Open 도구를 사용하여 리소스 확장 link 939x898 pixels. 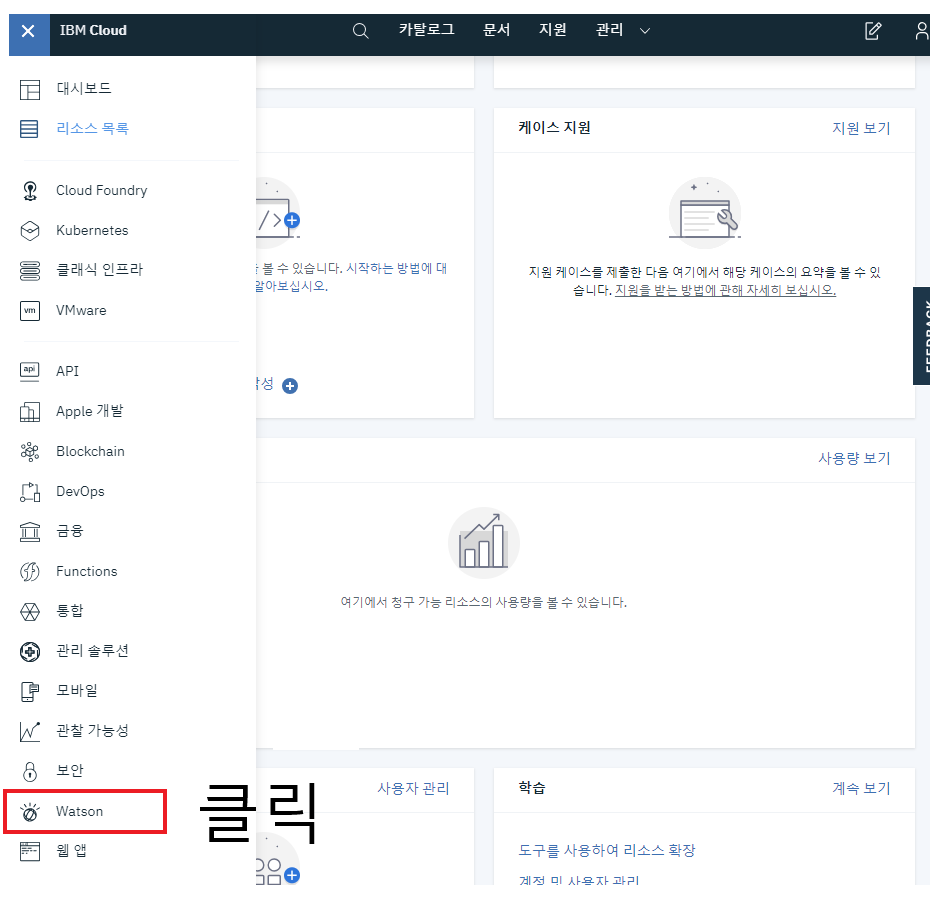607,851
